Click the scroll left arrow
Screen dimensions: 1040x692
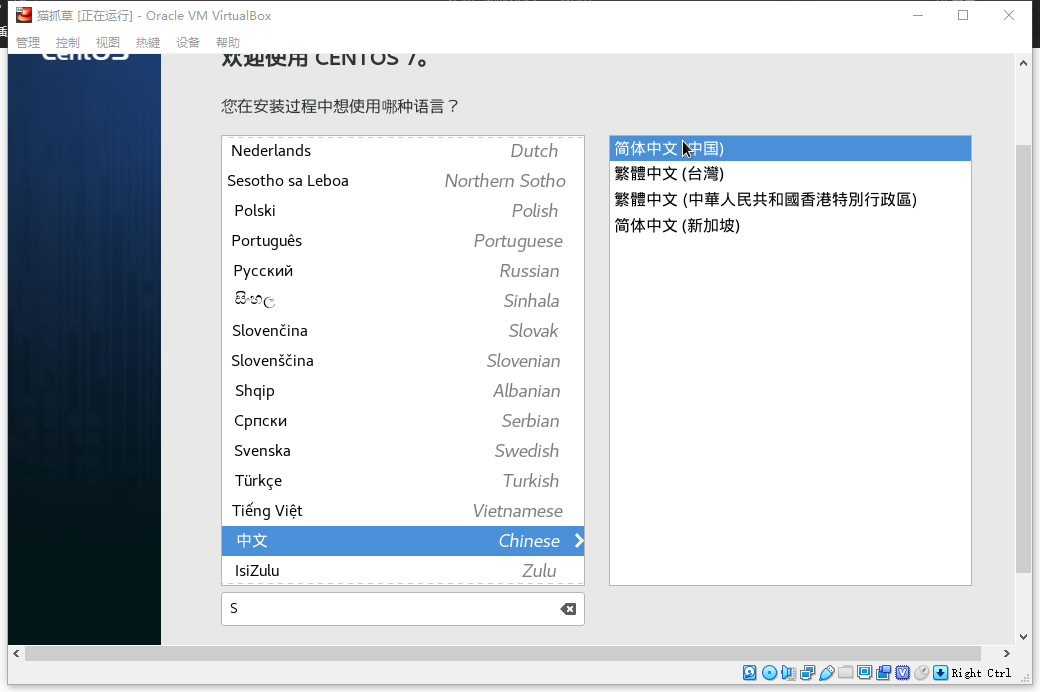pyautogui.click(x=17, y=654)
